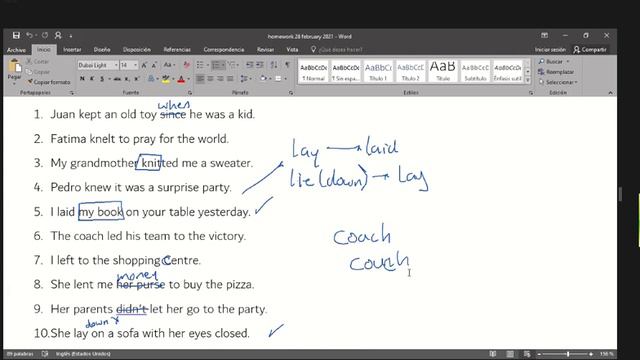Justify the text alignment
The image size is (640, 360).
click(230, 78)
